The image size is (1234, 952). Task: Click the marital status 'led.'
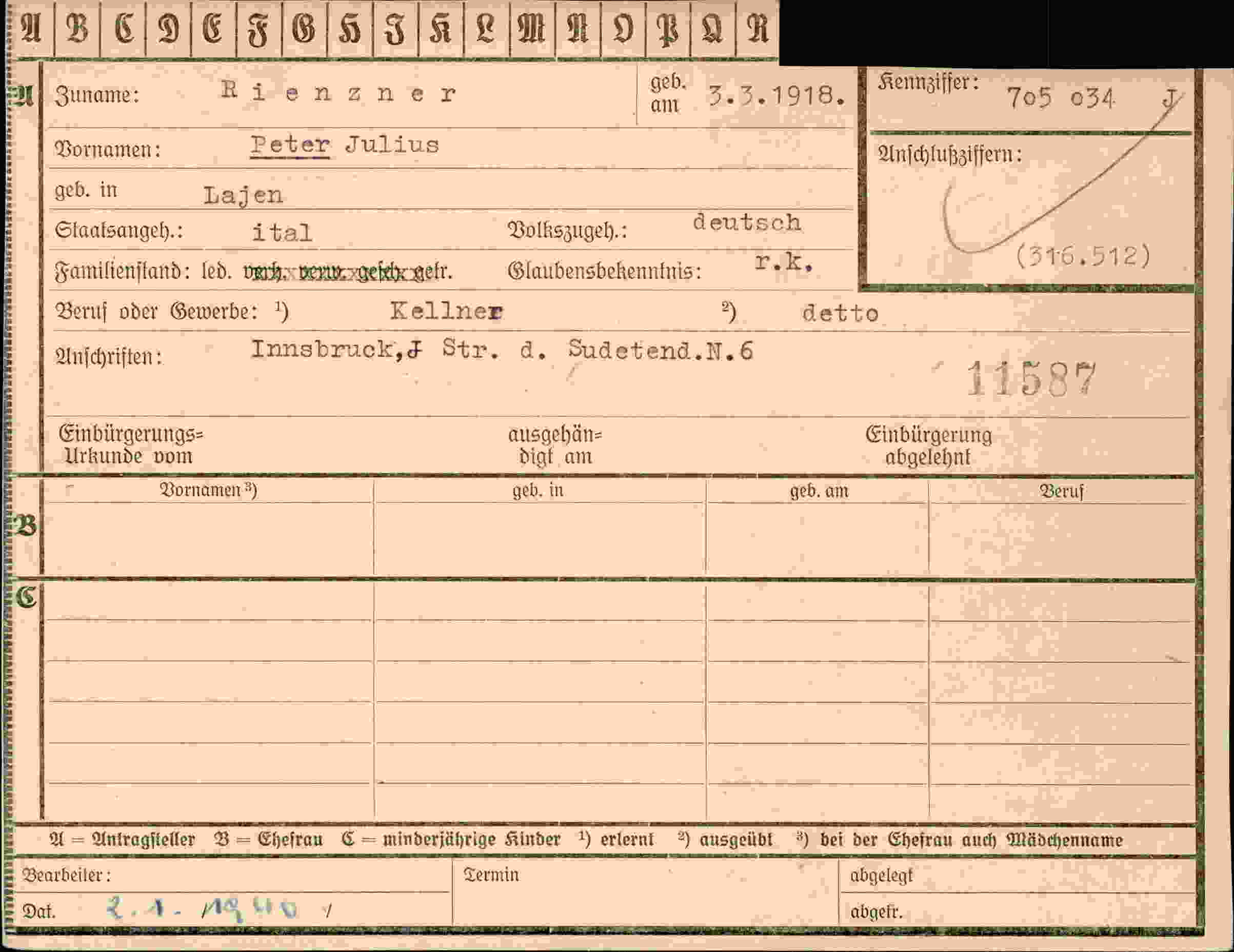(x=216, y=272)
